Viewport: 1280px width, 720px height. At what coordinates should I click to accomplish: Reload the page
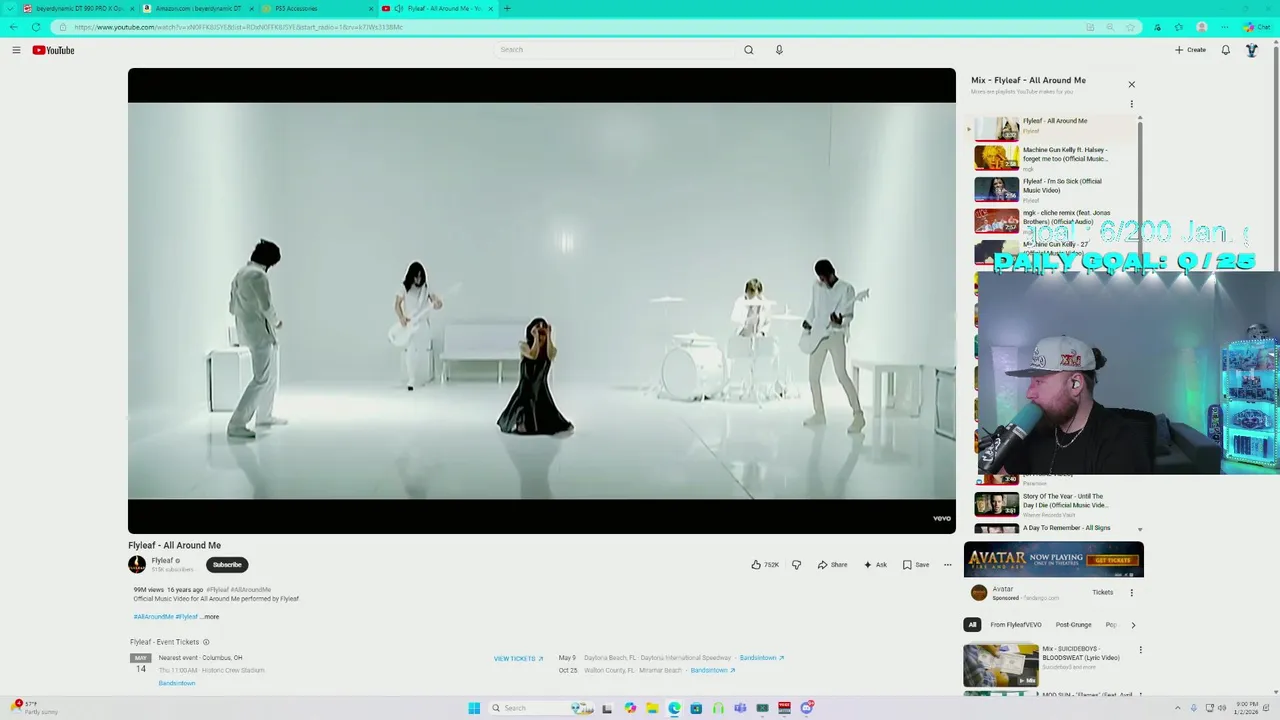coord(36,27)
